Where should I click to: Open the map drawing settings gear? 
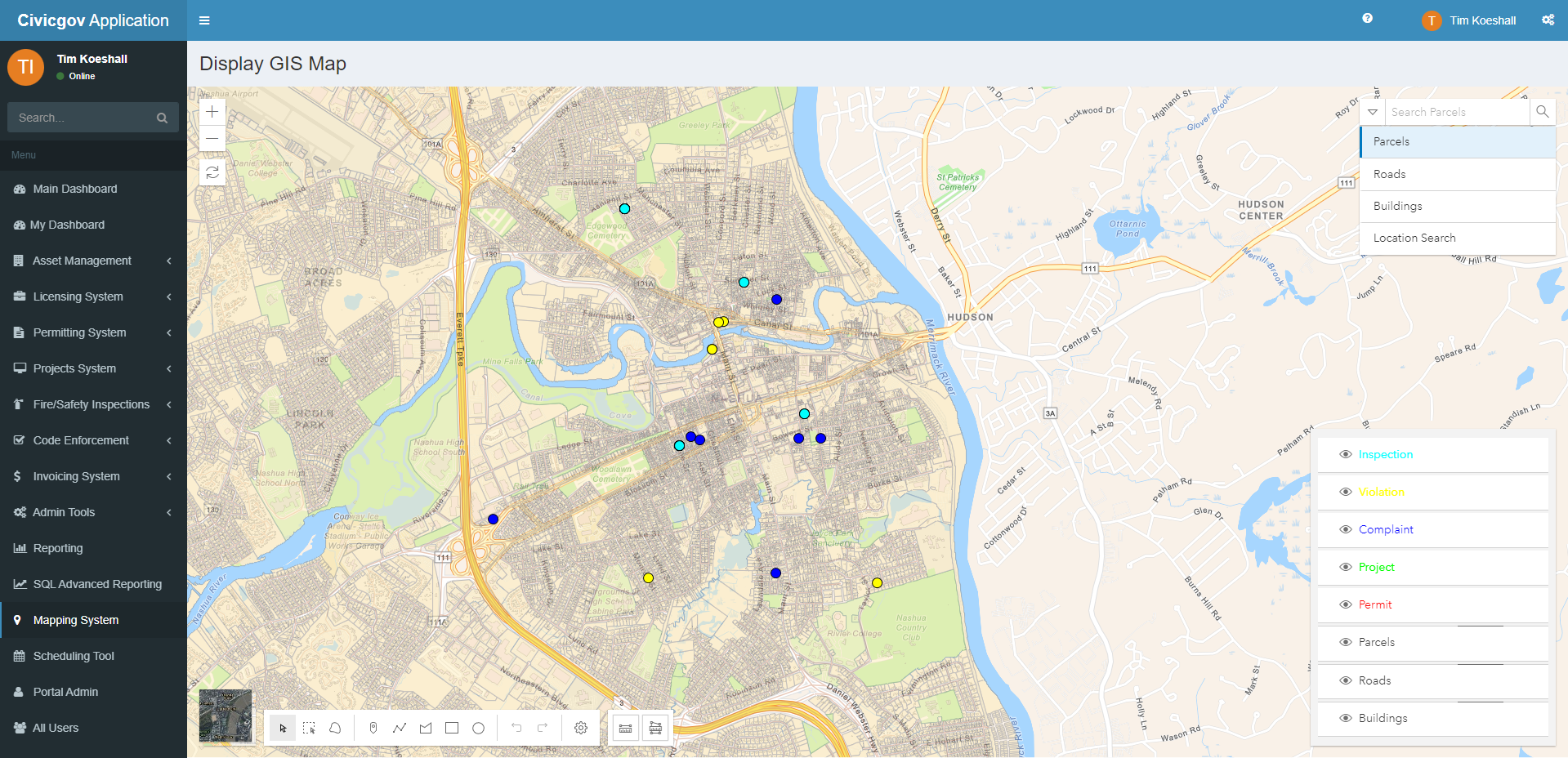[580, 727]
